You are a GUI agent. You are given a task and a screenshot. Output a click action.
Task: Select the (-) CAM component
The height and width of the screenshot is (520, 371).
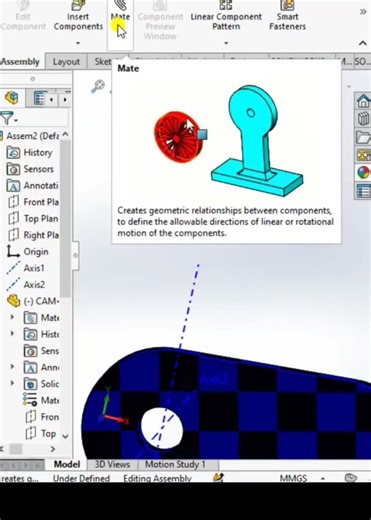(x=33, y=301)
